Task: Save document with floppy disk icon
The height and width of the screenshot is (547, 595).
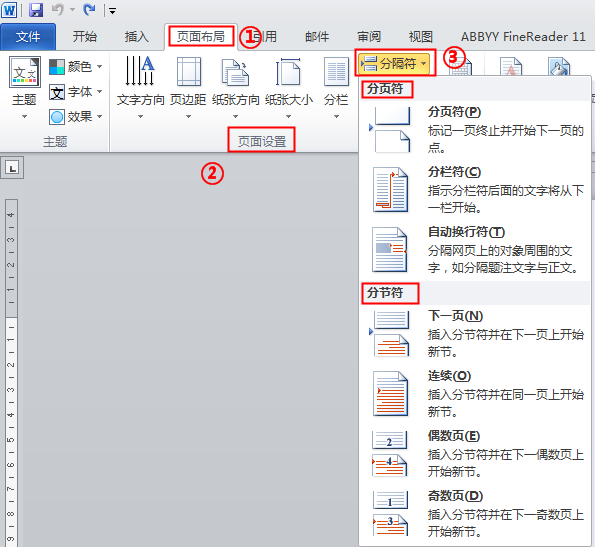Action: [x=36, y=10]
